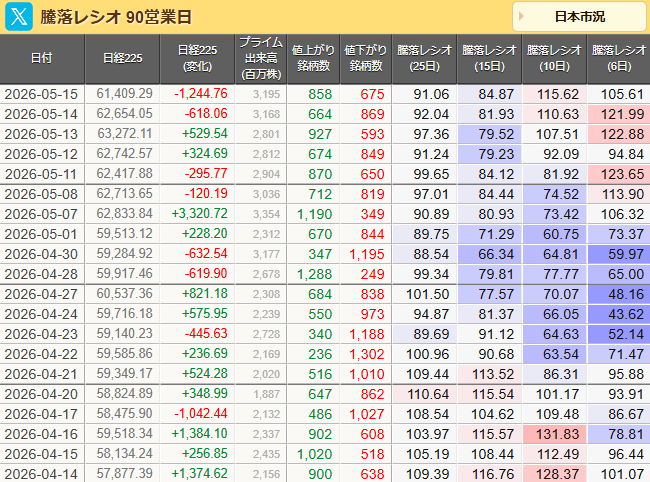Click the advancers count 1,190
Viewport: 650px width, 482px height.
coord(314,214)
